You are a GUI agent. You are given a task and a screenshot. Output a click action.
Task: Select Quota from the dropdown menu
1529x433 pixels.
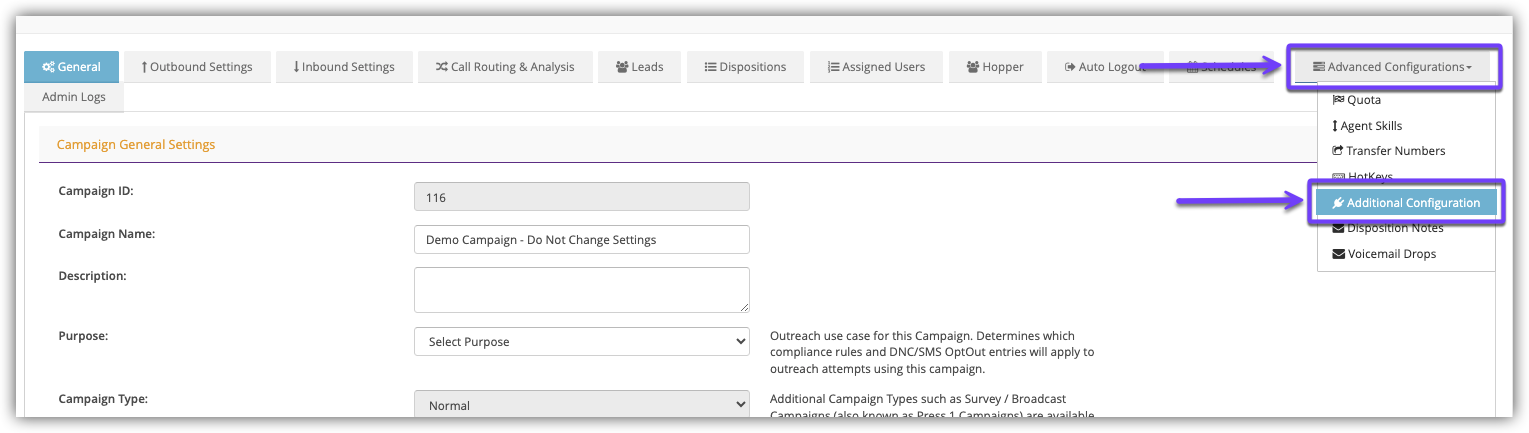point(1363,100)
